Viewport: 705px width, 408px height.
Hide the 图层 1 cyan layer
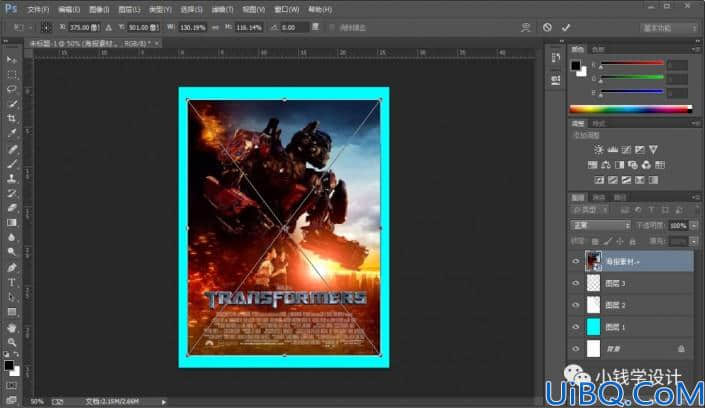click(x=576, y=327)
